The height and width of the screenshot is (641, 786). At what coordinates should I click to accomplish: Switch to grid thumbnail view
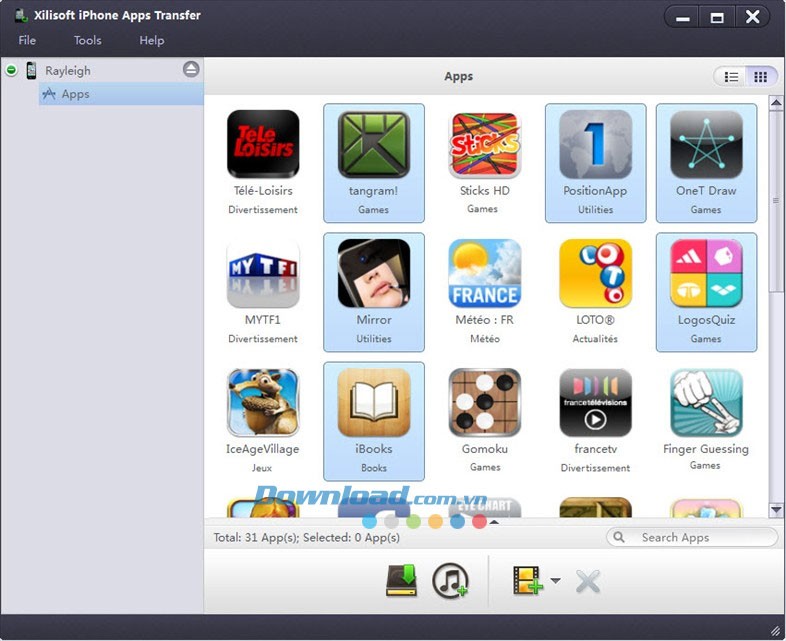point(761,77)
